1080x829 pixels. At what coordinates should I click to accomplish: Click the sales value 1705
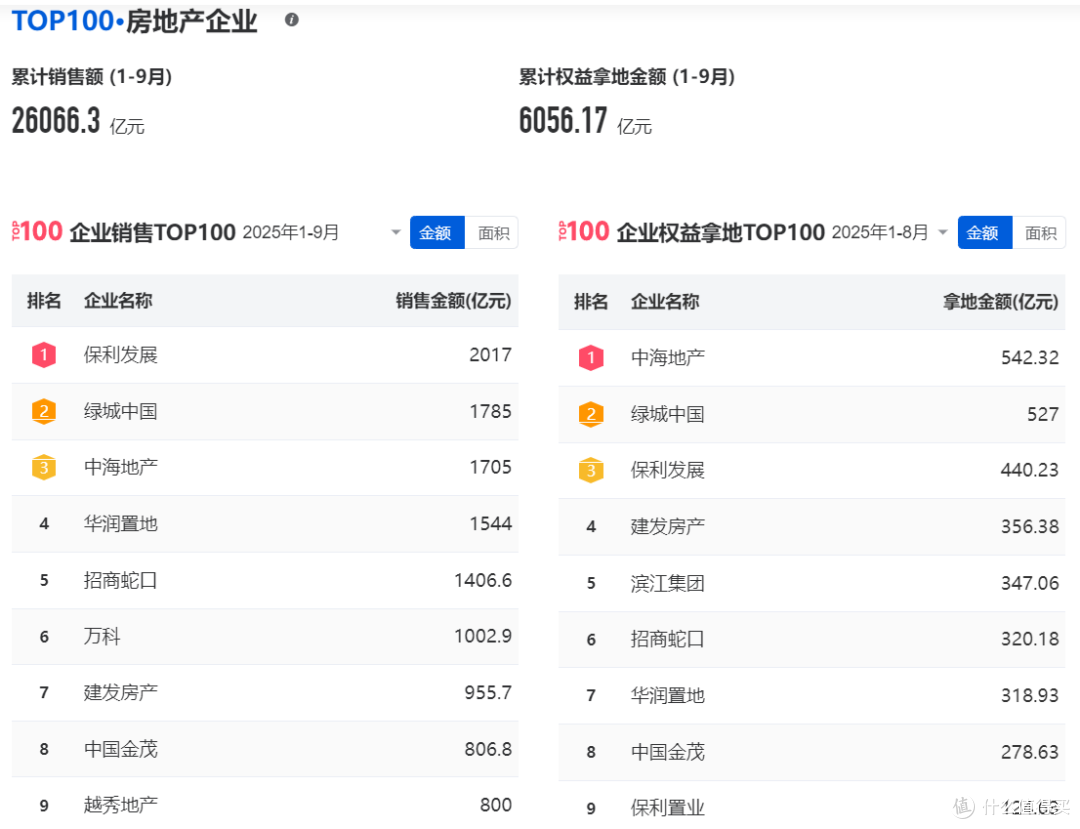point(490,468)
